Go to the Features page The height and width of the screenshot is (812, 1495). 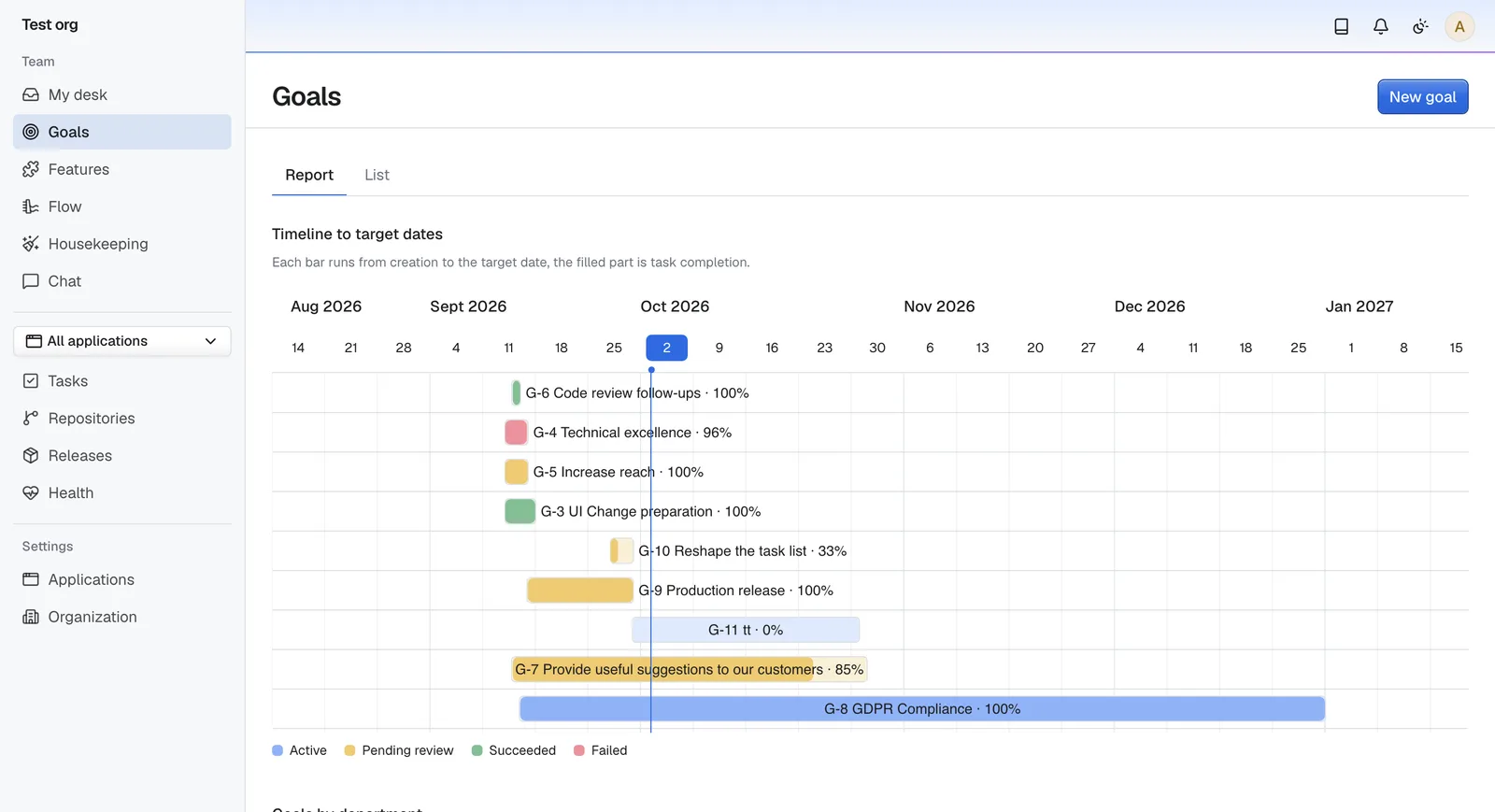pos(122,169)
